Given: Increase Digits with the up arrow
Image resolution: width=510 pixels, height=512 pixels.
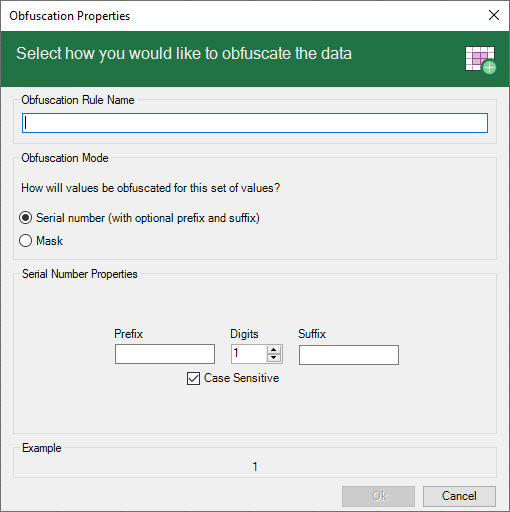Looking at the screenshot, I should [x=274, y=349].
